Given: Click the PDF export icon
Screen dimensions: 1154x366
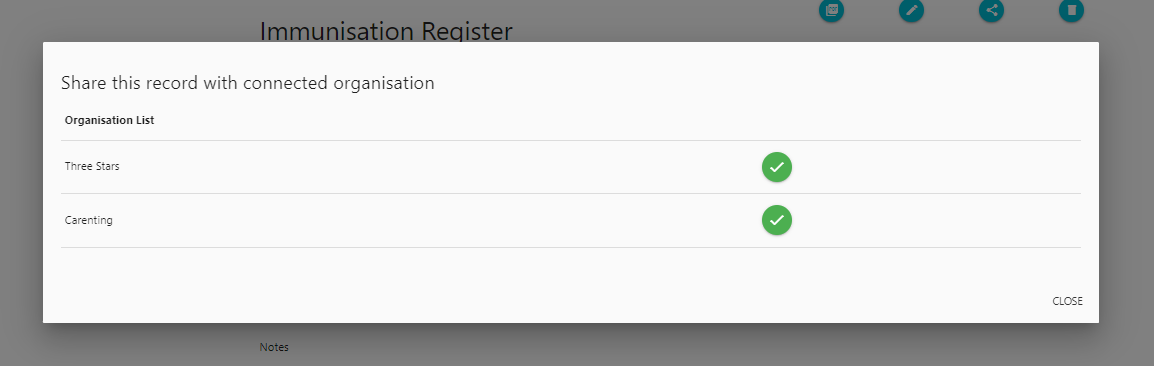Looking at the screenshot, I should point(831,10).
